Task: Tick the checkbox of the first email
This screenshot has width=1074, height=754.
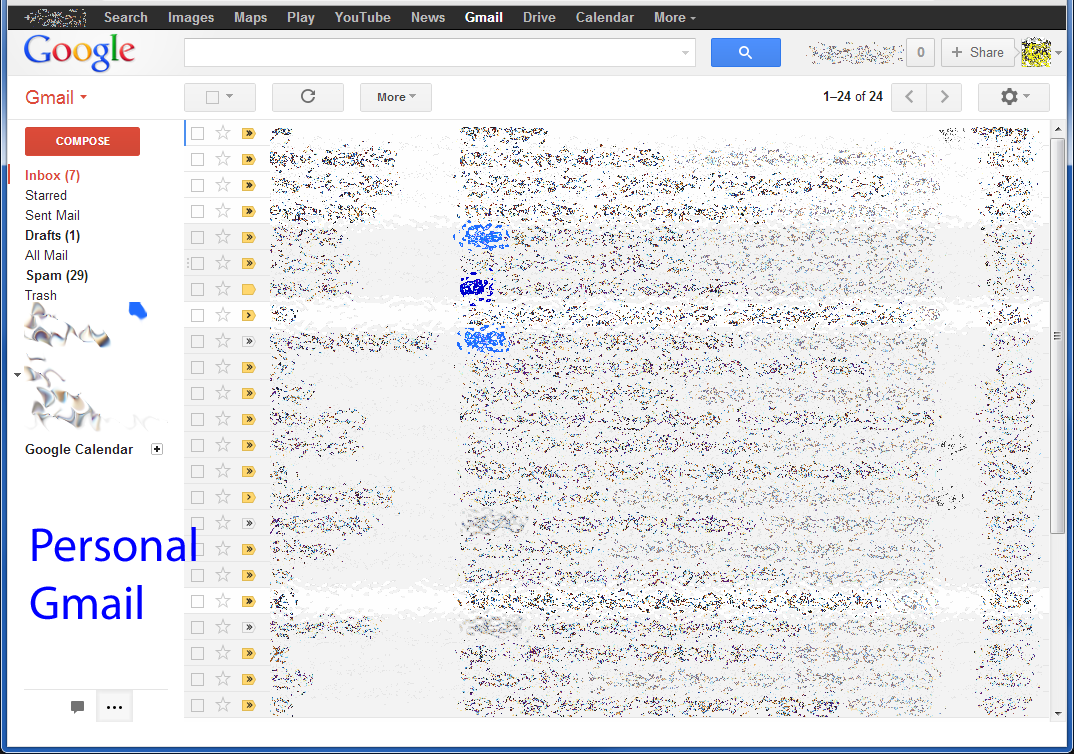Action: click(x=197, y=134)
